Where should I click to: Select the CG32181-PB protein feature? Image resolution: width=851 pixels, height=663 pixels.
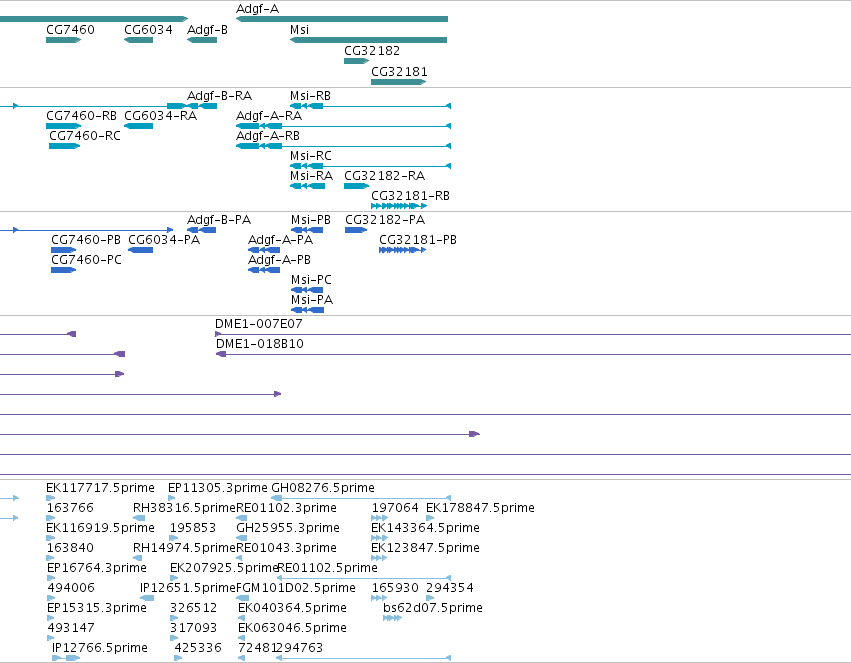coord(403,250)
